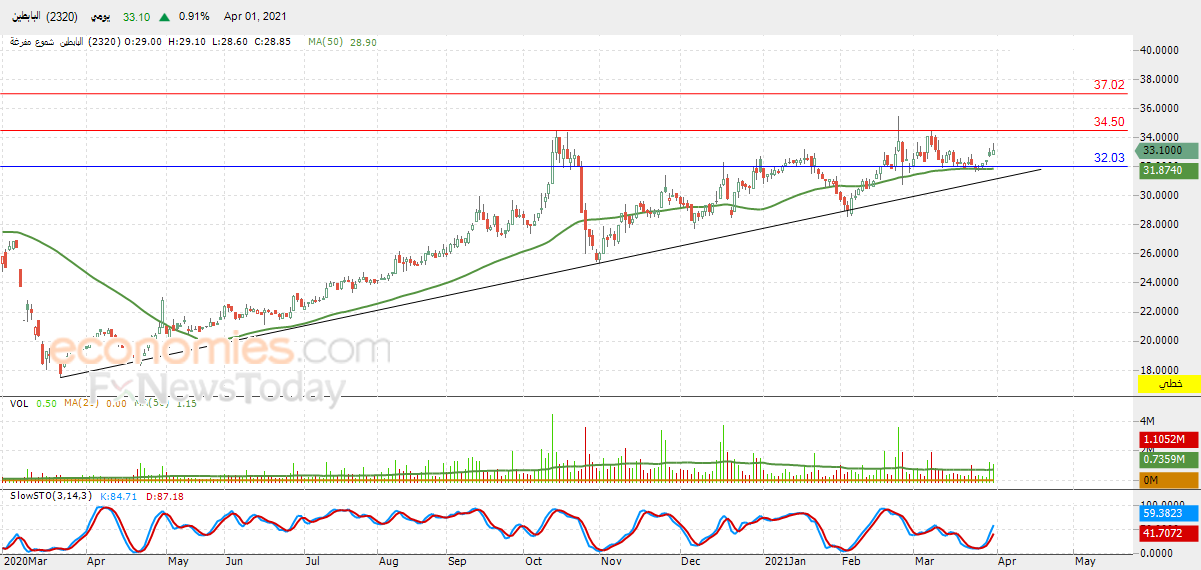
Task: Select the 34.50 red resistance line
Action: coord(564,130)
